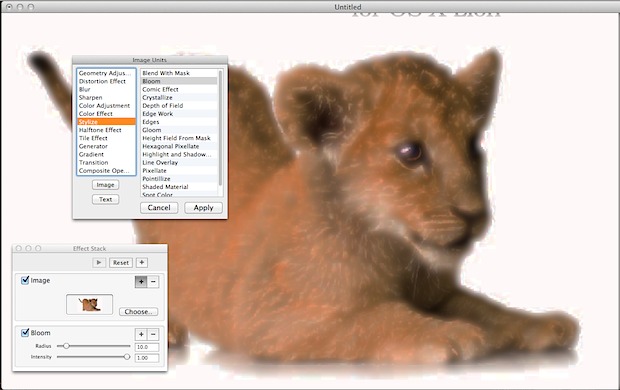Click the plus icon in Bloom row
Image resolution: width=620 pixels, height=390 pixels.
[141, 334]
